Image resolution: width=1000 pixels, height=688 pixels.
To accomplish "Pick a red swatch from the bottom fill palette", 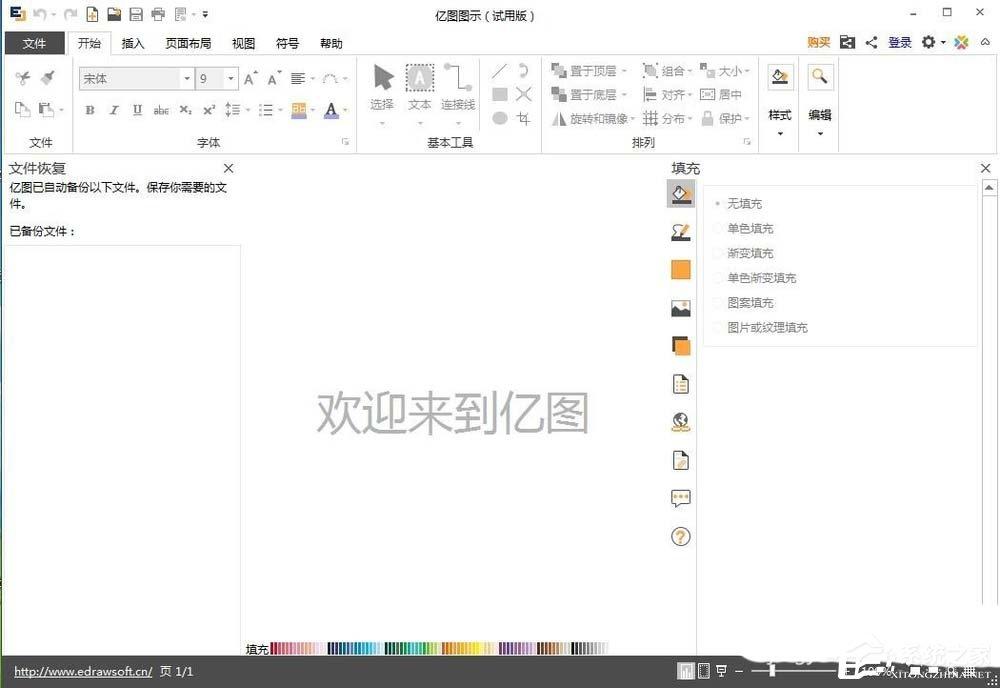I will (275, 648).
